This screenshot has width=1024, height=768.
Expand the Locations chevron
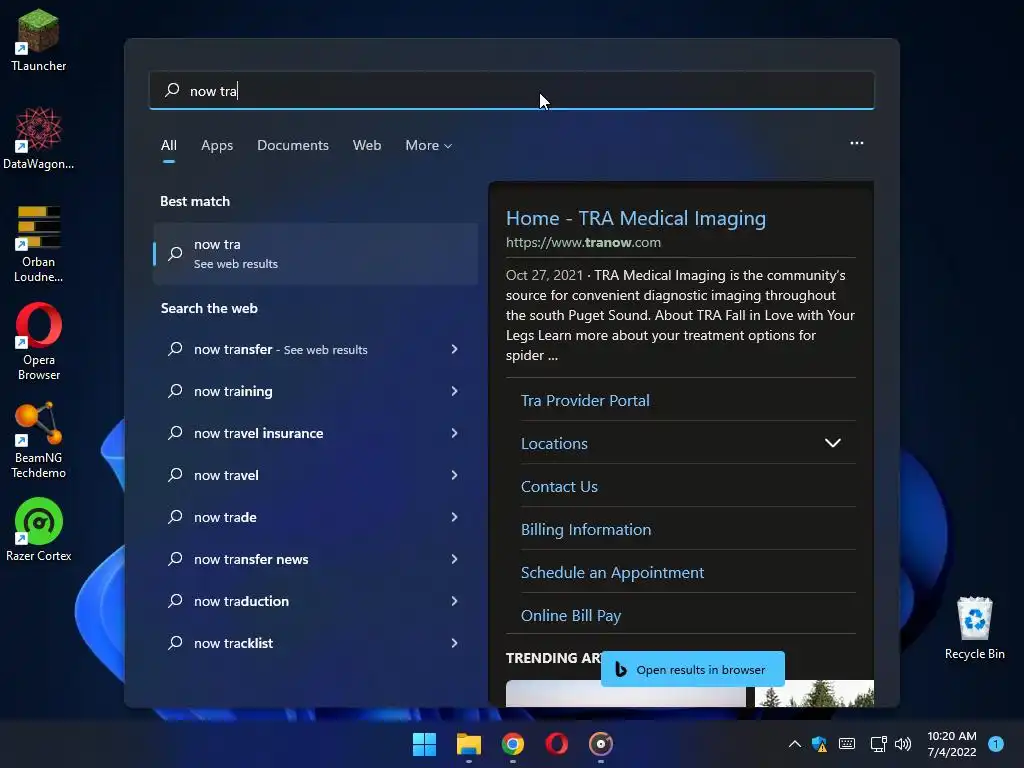coord(833,443)
